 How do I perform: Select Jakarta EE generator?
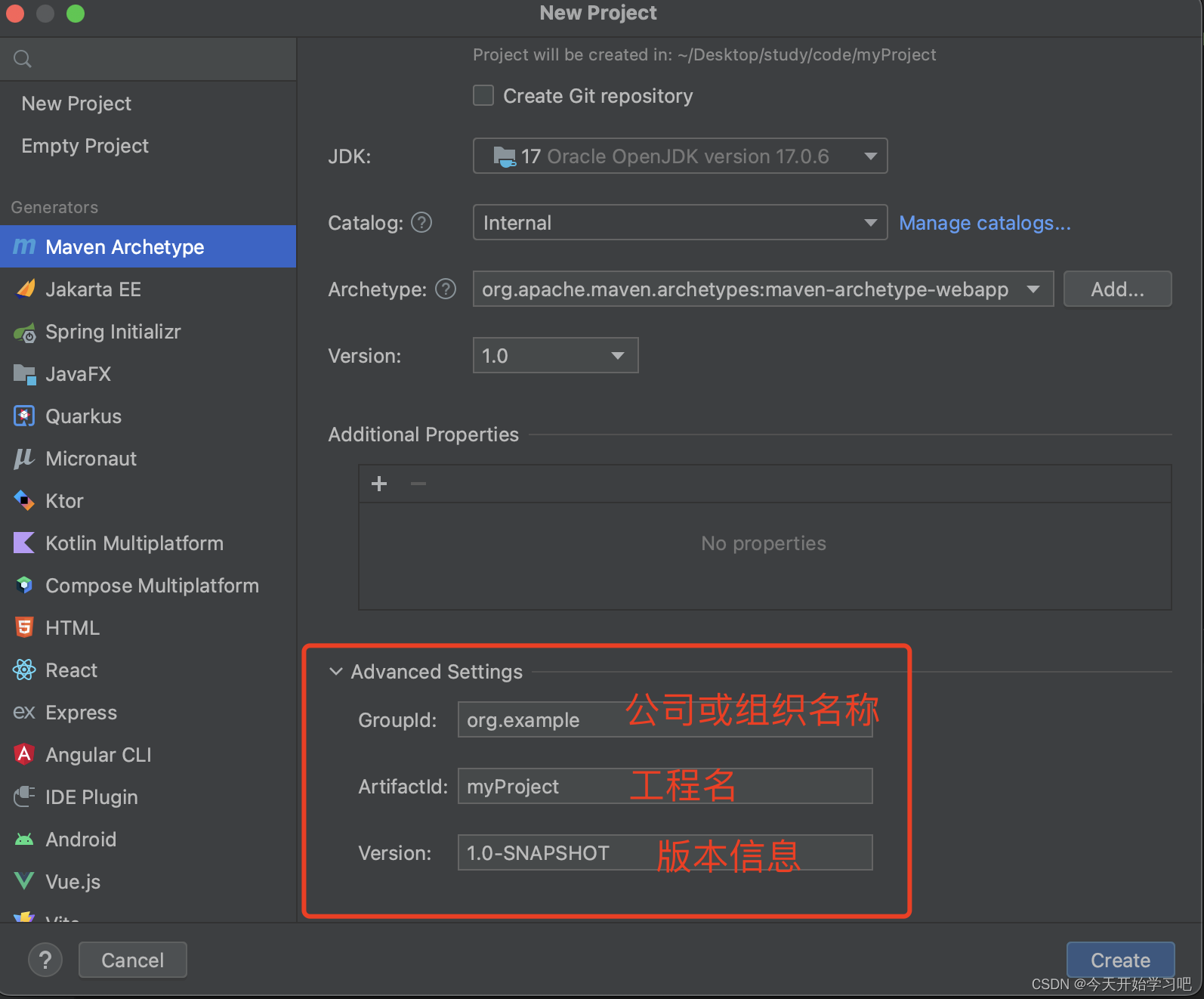[148, 289]
